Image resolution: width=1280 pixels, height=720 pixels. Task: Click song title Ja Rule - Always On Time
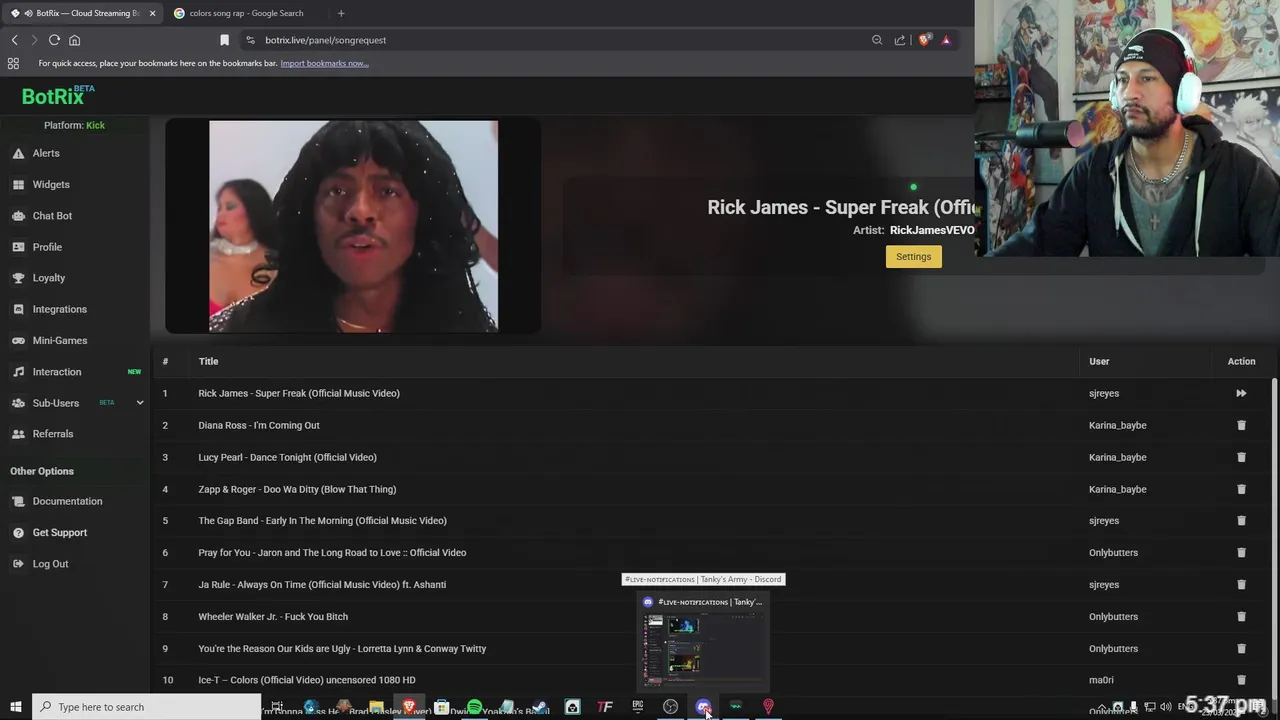click(x=322, y=584)
